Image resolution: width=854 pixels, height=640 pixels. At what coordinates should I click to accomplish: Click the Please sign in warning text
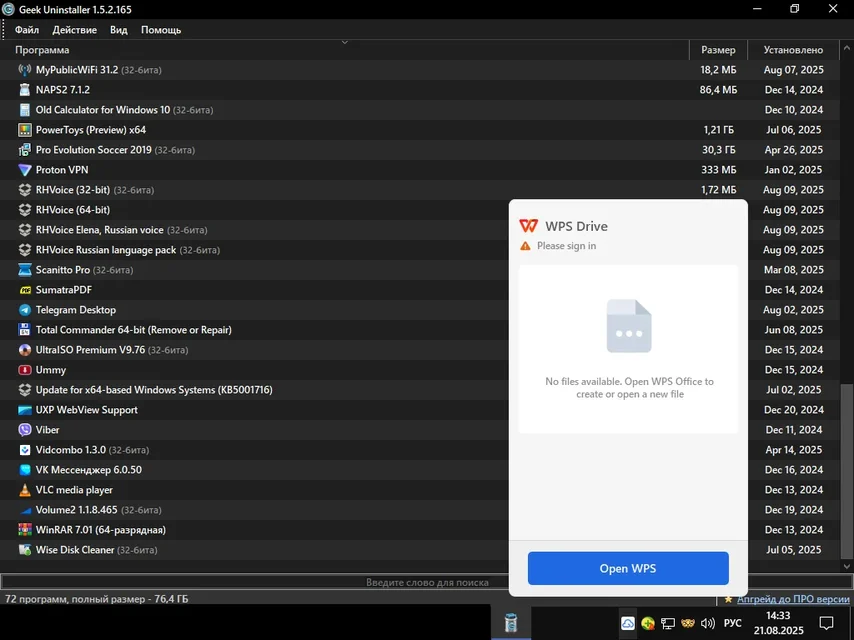[x=566, y=246]
